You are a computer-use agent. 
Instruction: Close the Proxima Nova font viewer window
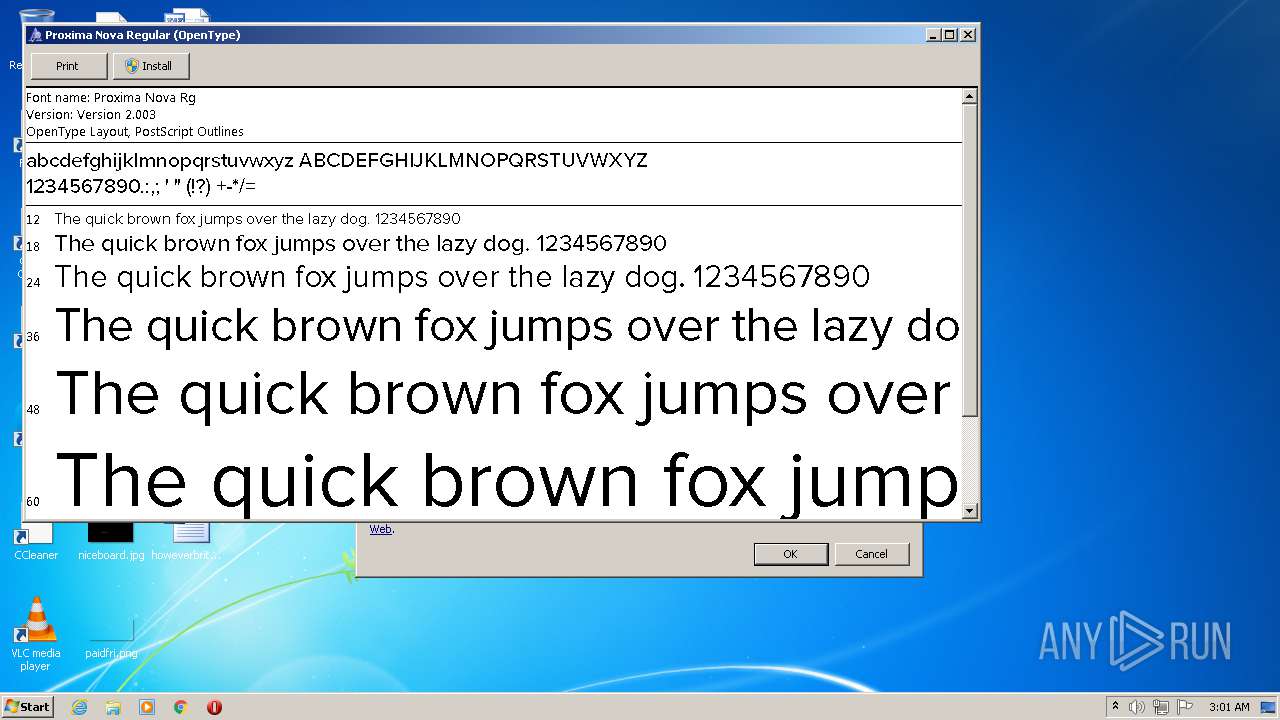pyautogui.click(x=968, y=34)
